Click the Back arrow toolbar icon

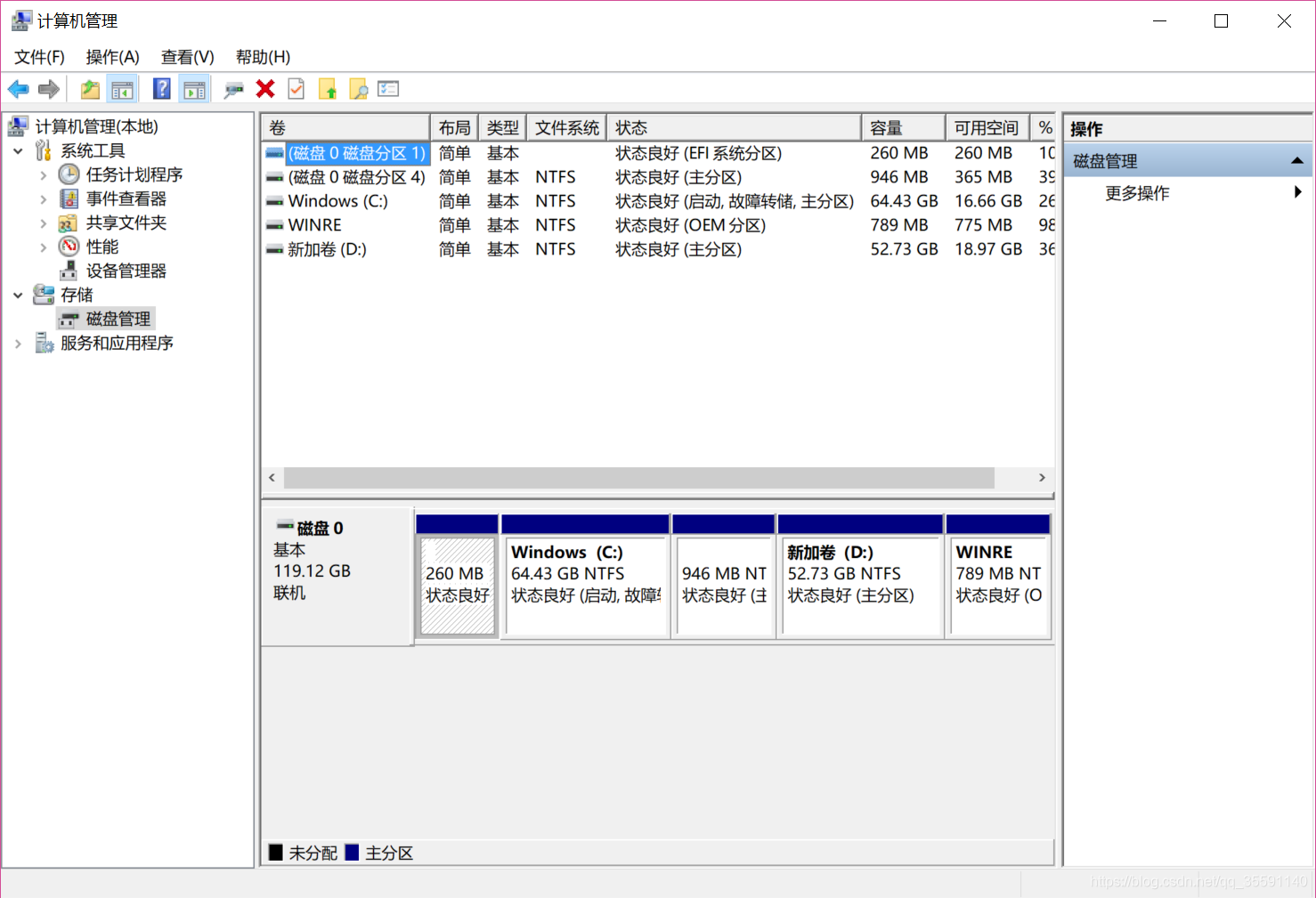[x=18, y=89]
